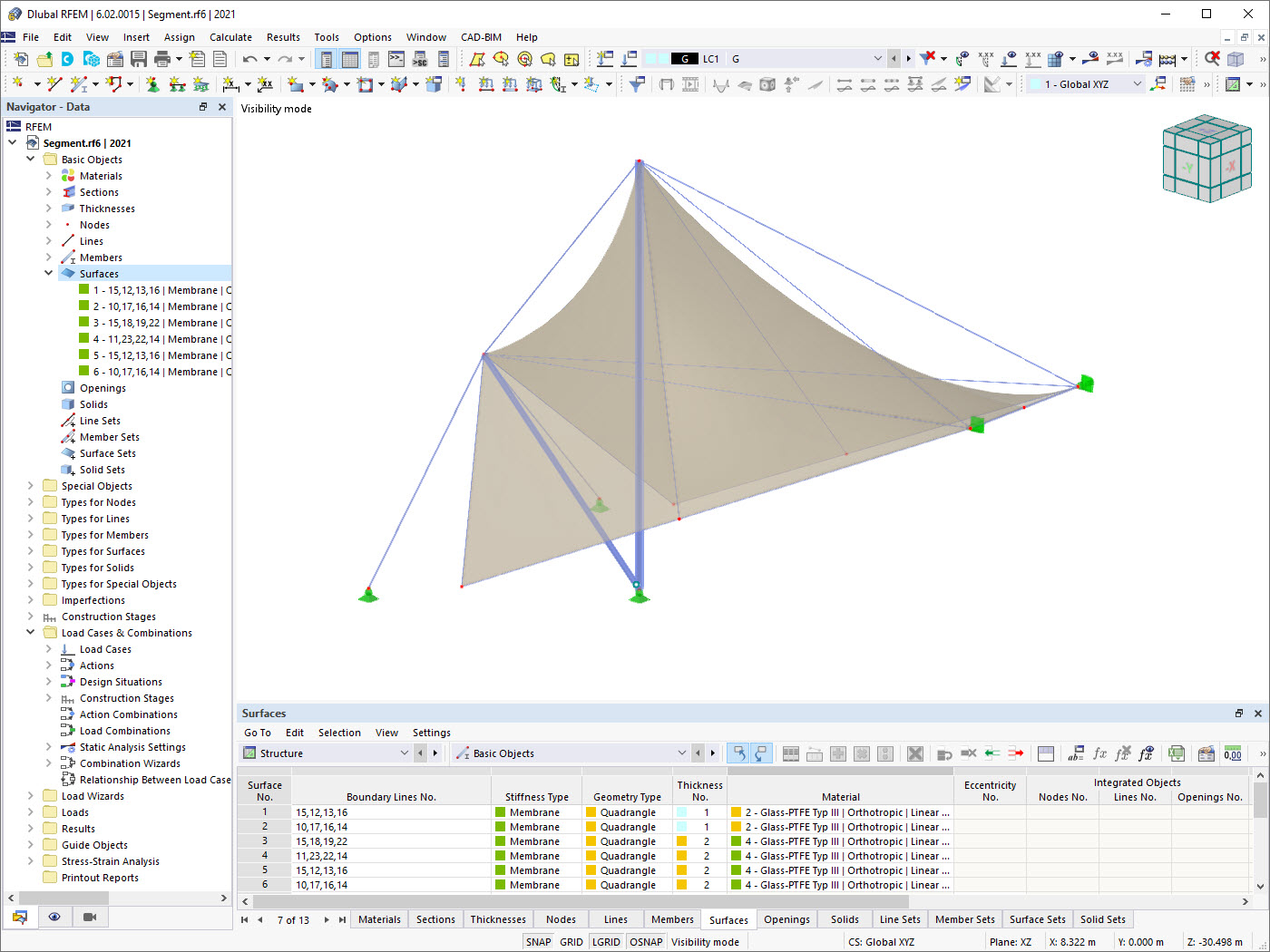Image resolution: width=1270 pixels, height=952 pixels.
Task: Click the green swatch of surface 3 in Navigator
Action: point(83,322)
